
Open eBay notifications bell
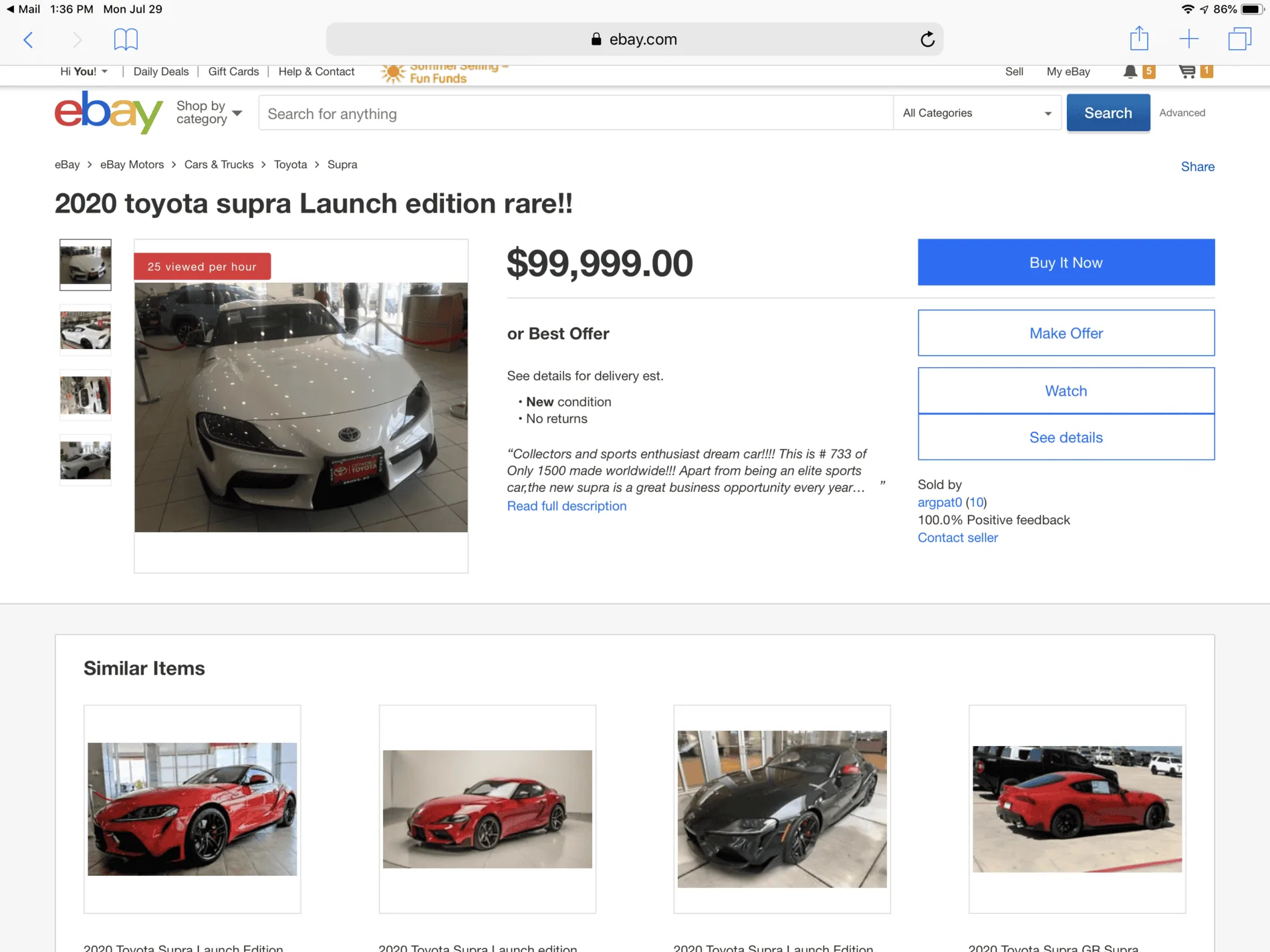1130,72
